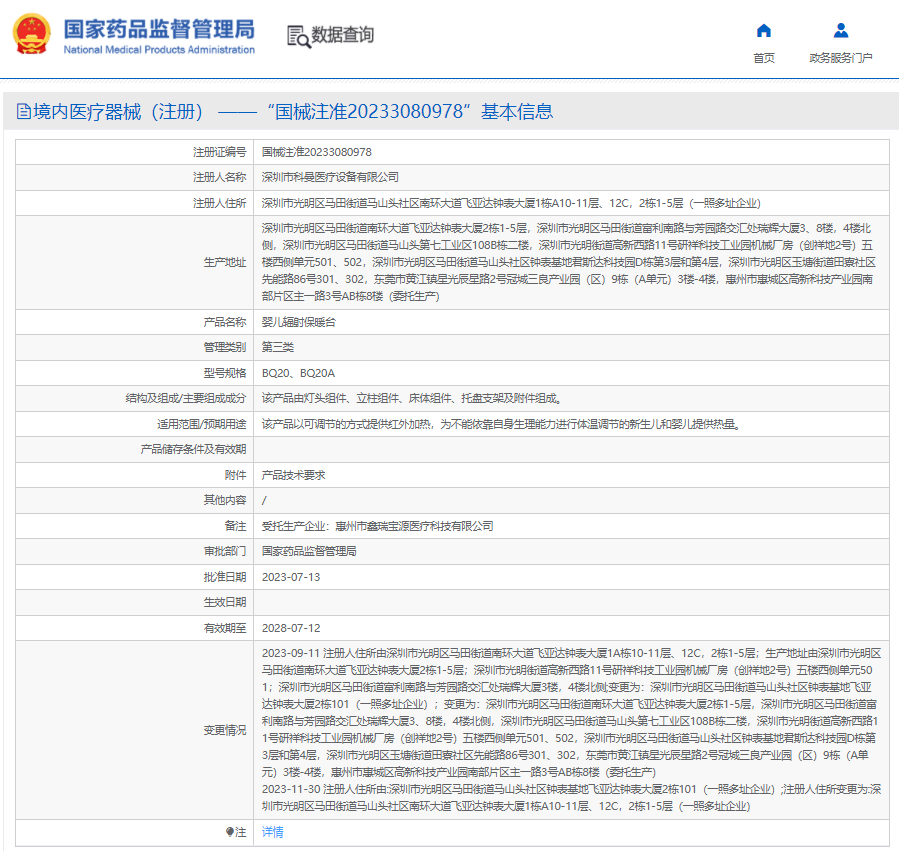Click the 产品技术要求 attachment value
This screenshot has width=899, height=851.
(x=294, y=475)
